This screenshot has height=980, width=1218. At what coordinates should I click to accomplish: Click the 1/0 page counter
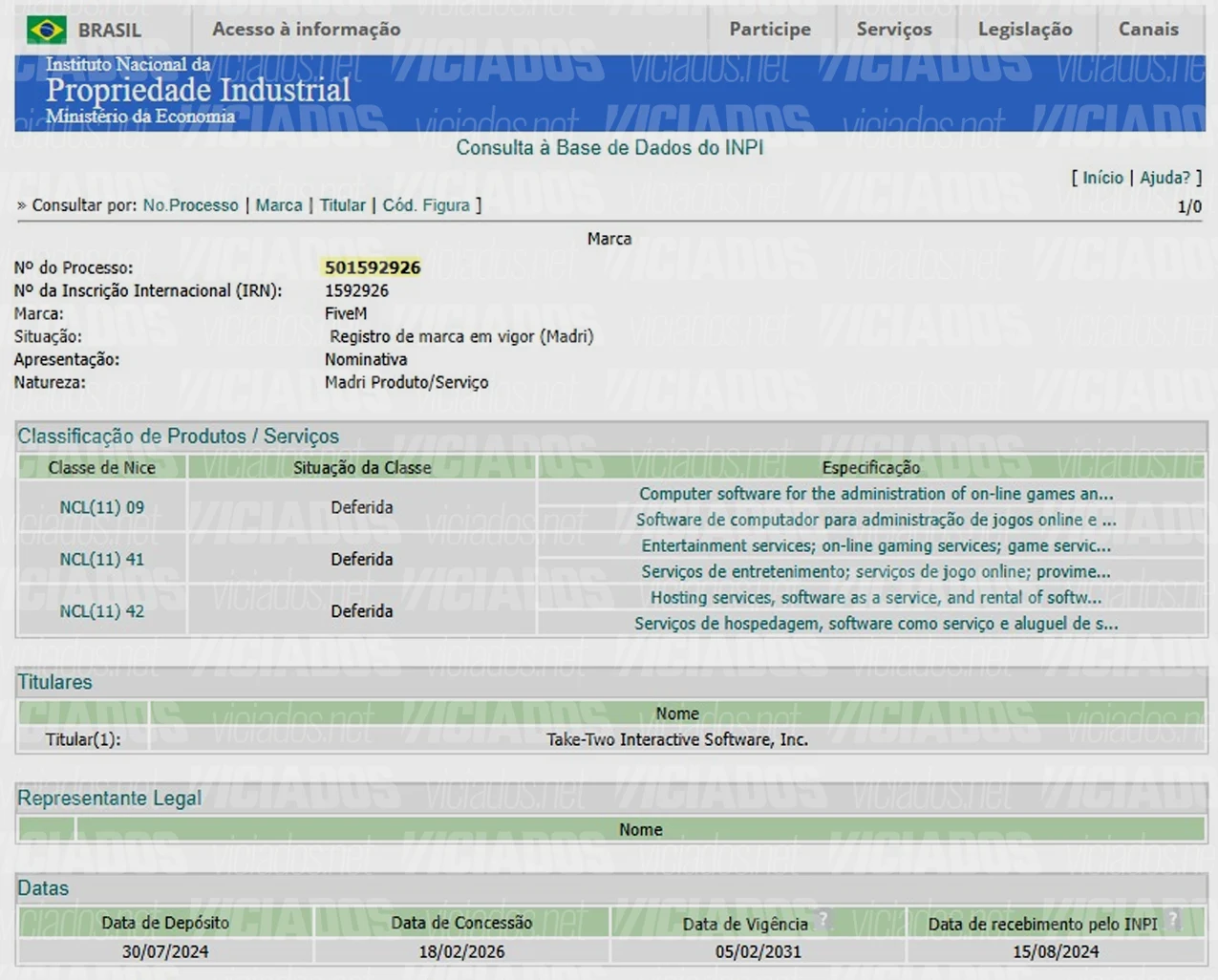click(x=1189, y=207)
